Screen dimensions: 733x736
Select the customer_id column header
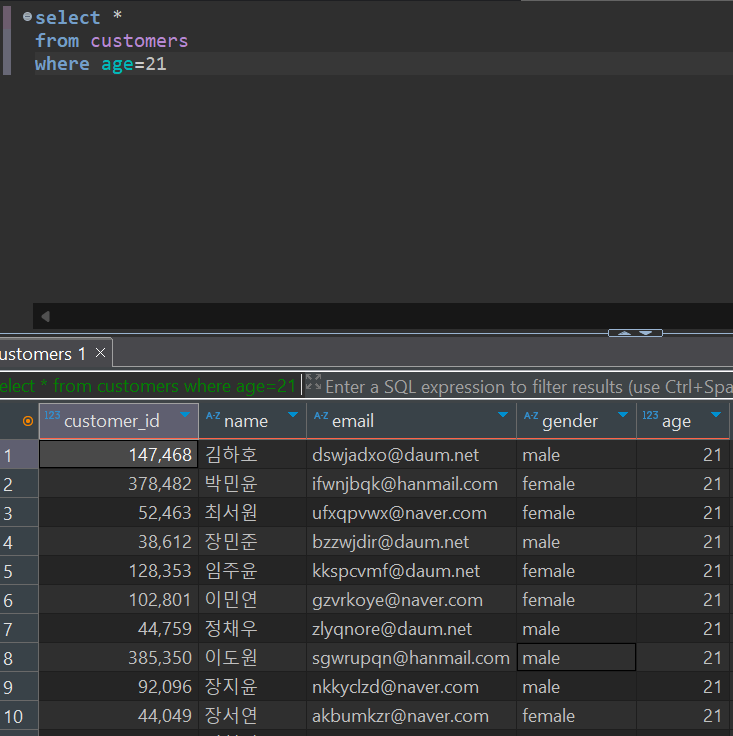coord(119,421)
